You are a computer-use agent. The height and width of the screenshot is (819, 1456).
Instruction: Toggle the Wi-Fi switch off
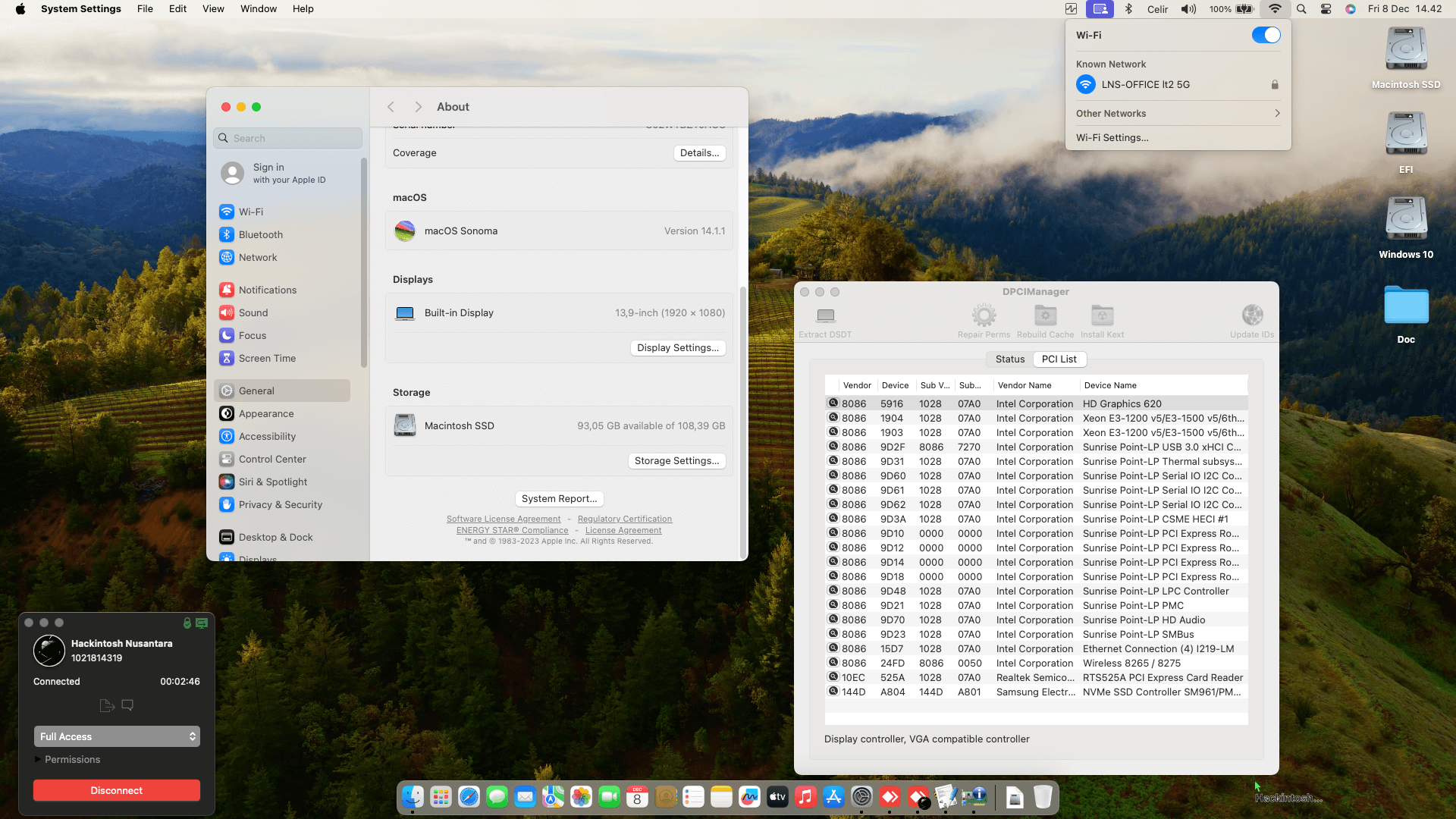click(1266, 36)
